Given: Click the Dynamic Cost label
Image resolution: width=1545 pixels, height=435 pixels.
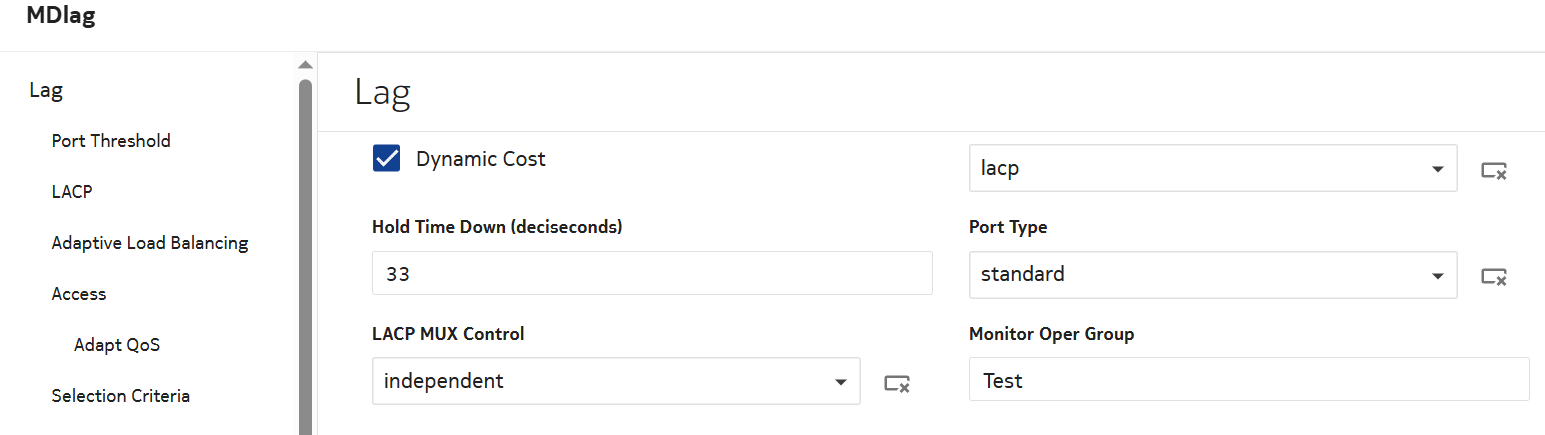Looking at the screenshot, I should (481, 159).
